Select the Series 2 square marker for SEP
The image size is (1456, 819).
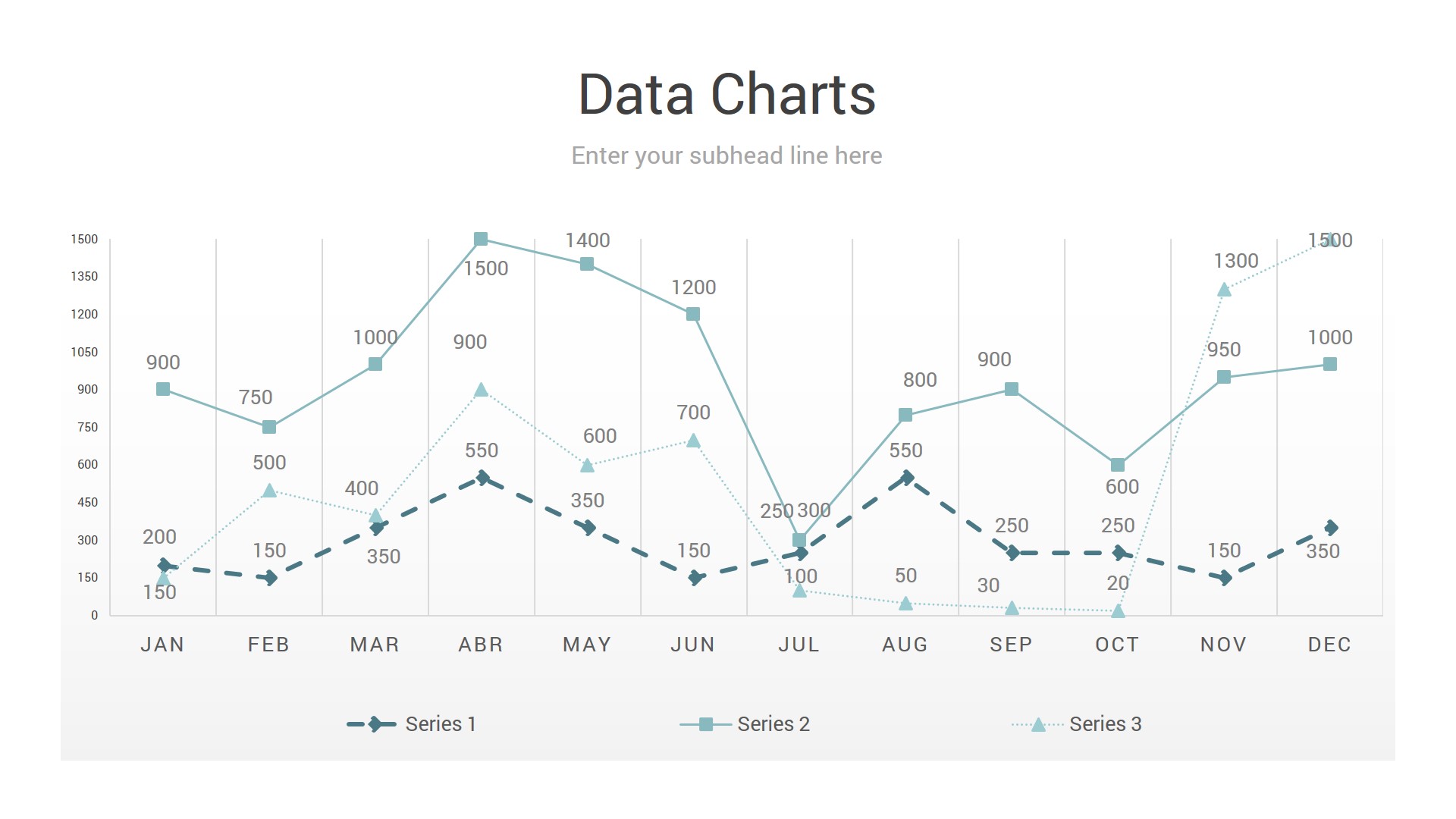[x=1012, y=389]
